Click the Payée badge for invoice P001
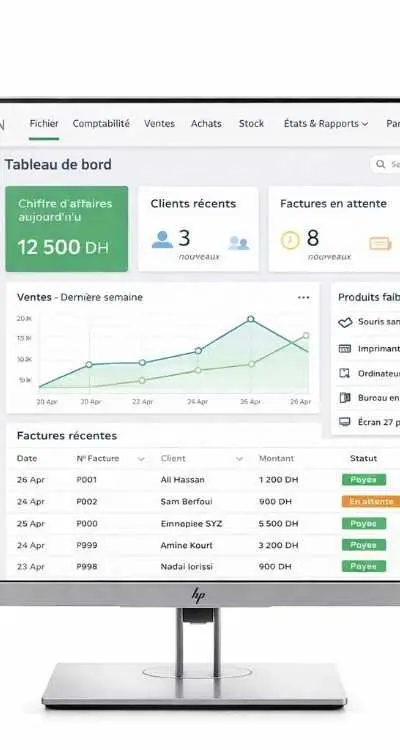 click(364, 479)
